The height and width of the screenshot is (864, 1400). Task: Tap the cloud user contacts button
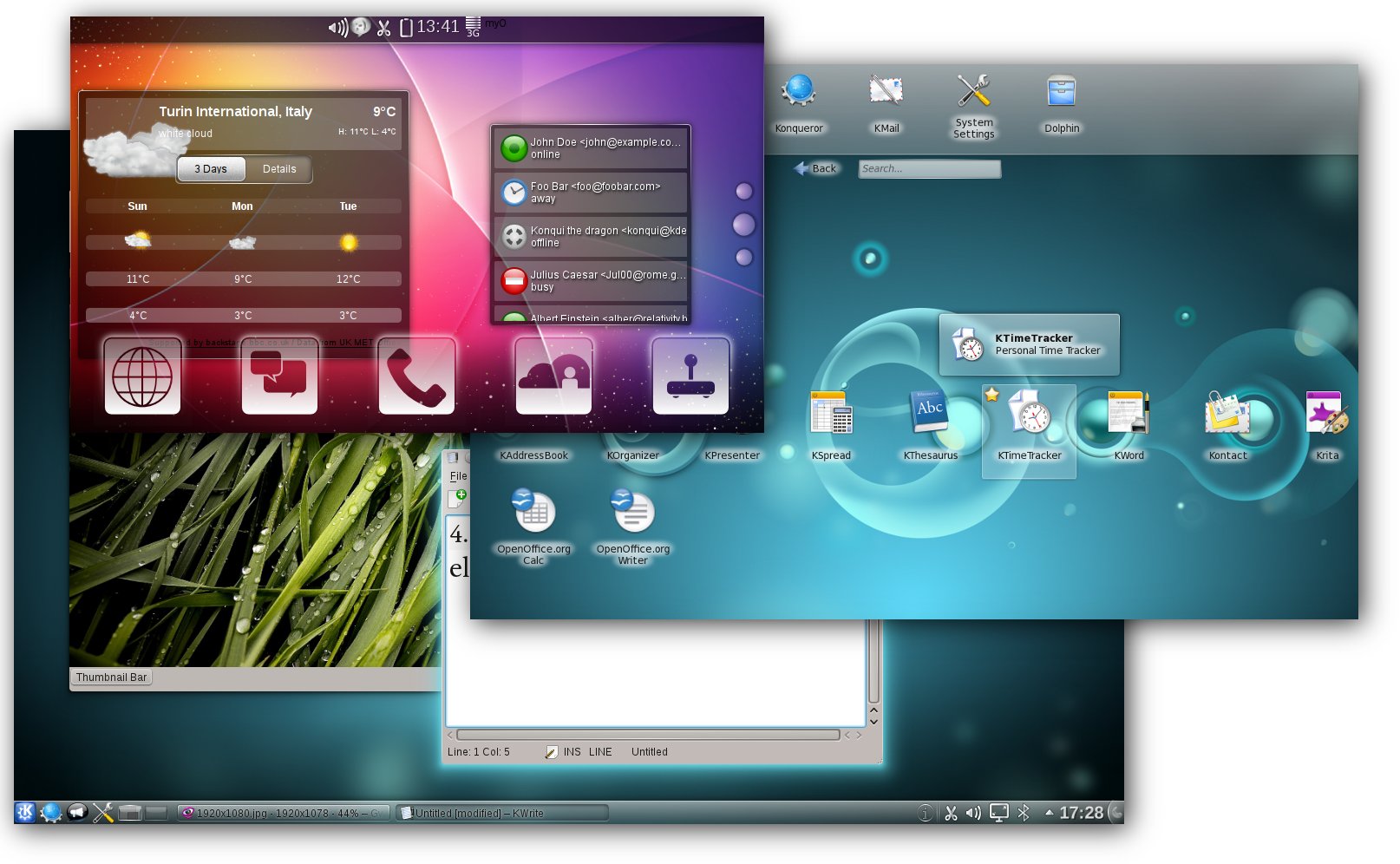tap(553, 376)
